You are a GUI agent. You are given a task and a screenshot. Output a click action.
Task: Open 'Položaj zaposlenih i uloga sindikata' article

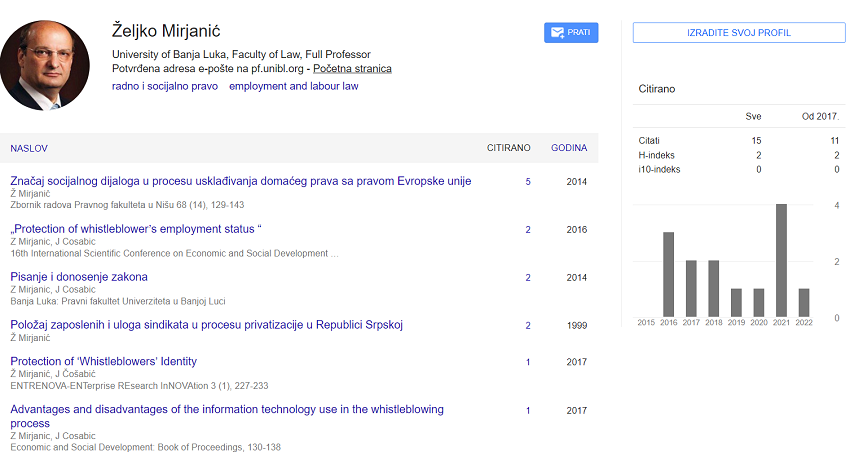[x=206, y=325]
